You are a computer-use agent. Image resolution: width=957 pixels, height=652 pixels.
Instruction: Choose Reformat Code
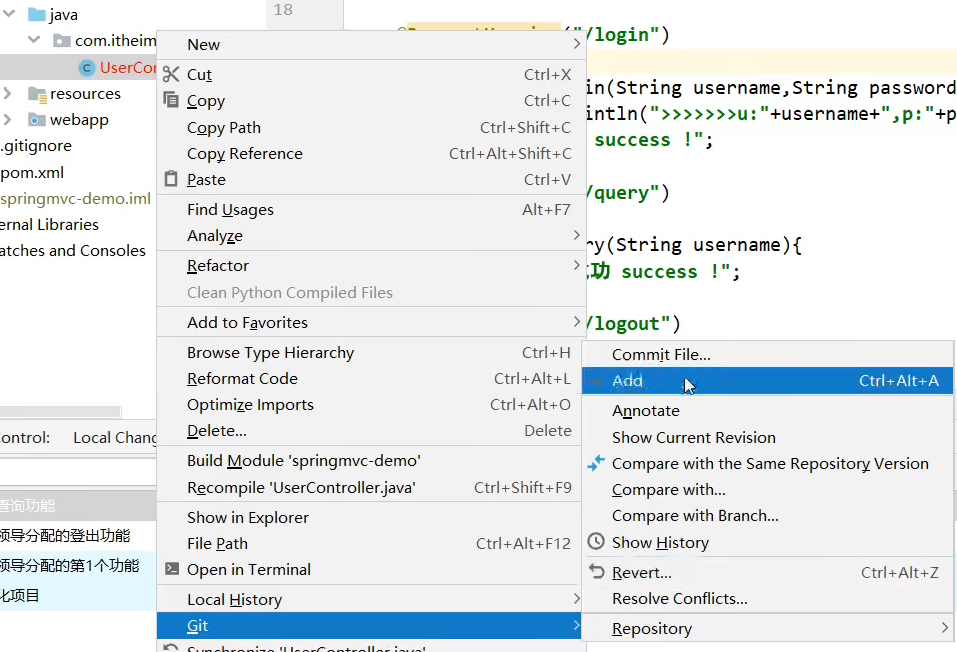[x=369, y=379]
